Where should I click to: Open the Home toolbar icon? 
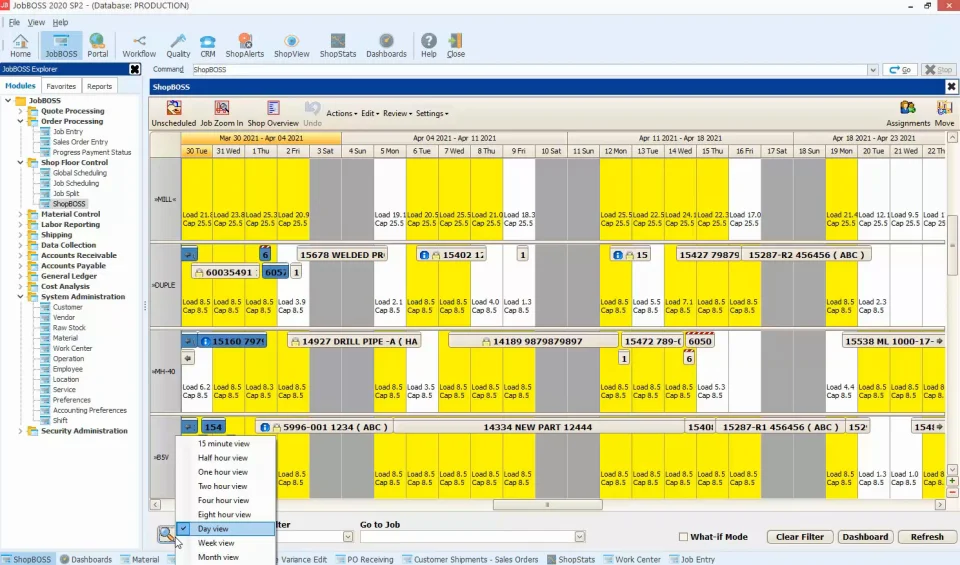click(x=20, y=46)
